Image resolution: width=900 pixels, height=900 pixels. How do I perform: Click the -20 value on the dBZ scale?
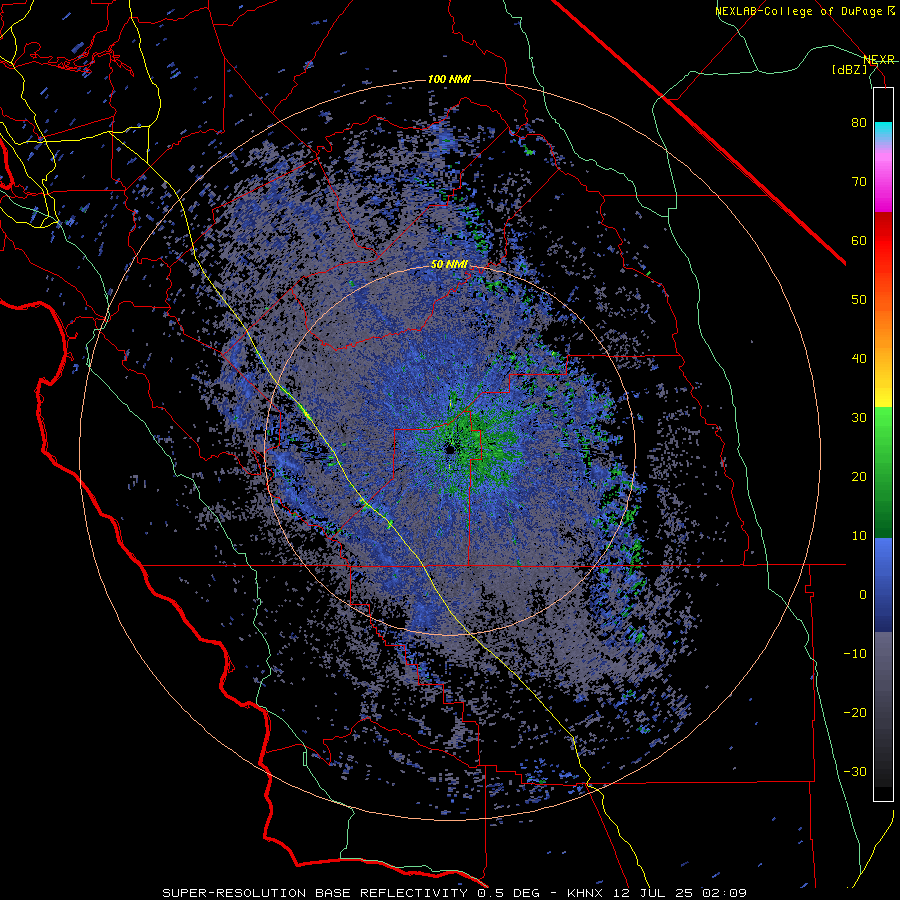tap(855, 713)
